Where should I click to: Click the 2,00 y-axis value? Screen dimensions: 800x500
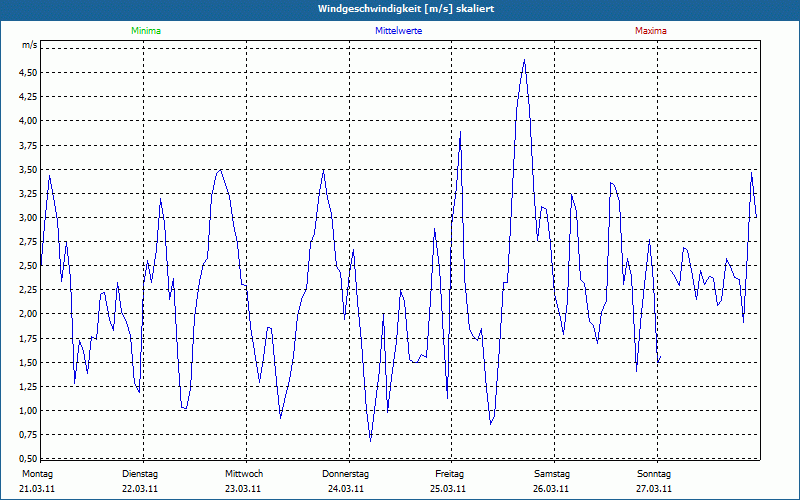pos(28,314)
